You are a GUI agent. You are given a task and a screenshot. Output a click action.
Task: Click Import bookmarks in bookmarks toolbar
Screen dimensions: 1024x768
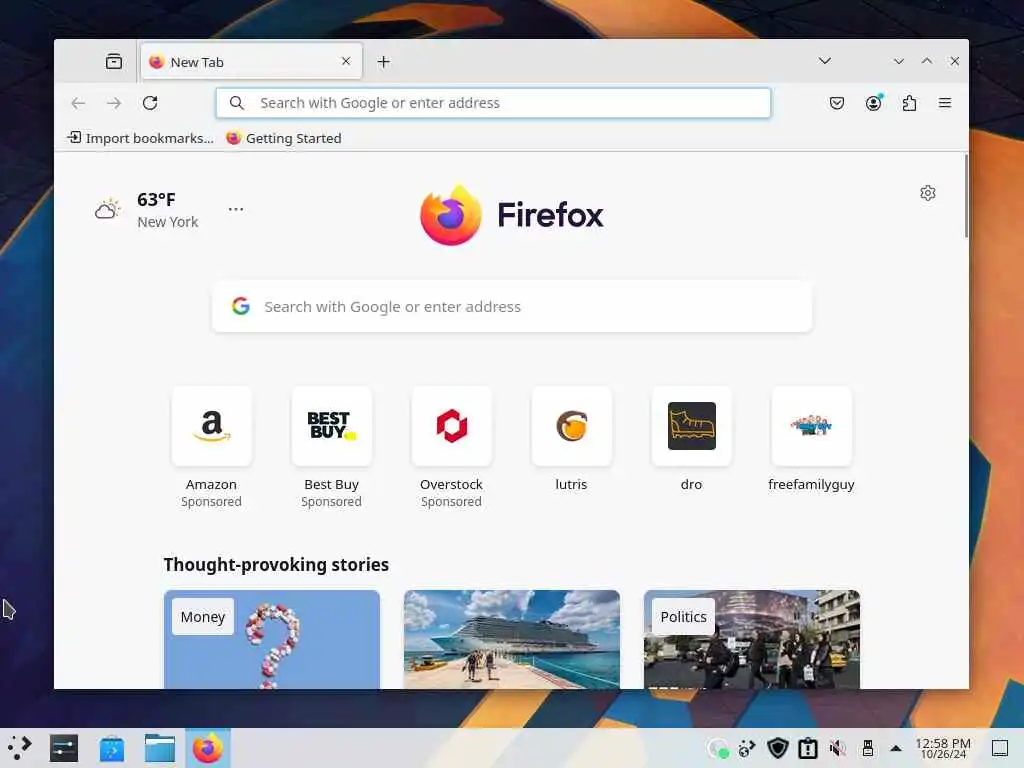coord(140,138)
